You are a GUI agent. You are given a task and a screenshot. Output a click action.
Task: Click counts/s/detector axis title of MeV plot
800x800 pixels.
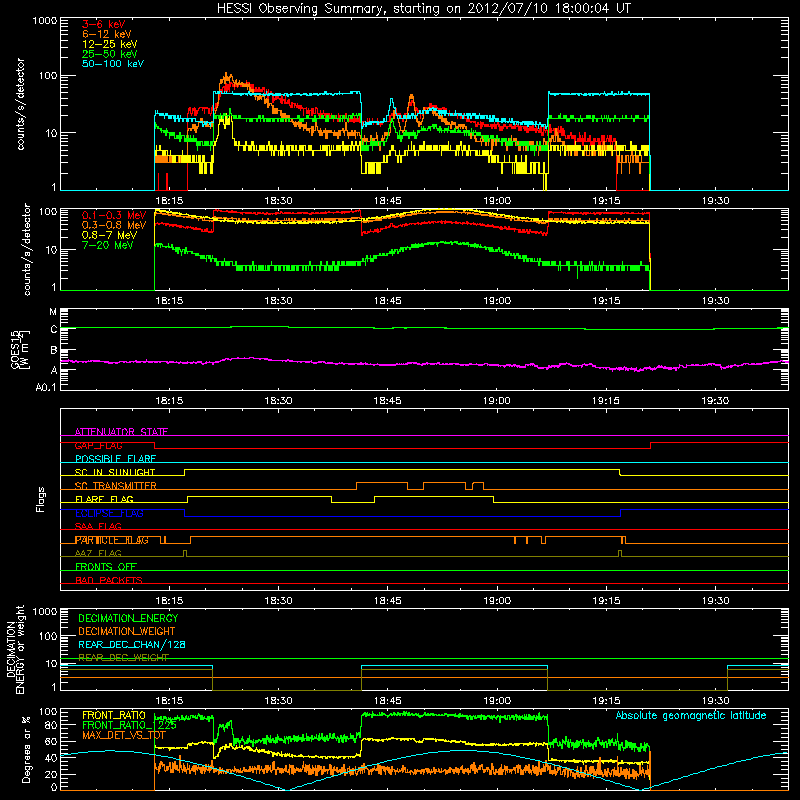27,249
